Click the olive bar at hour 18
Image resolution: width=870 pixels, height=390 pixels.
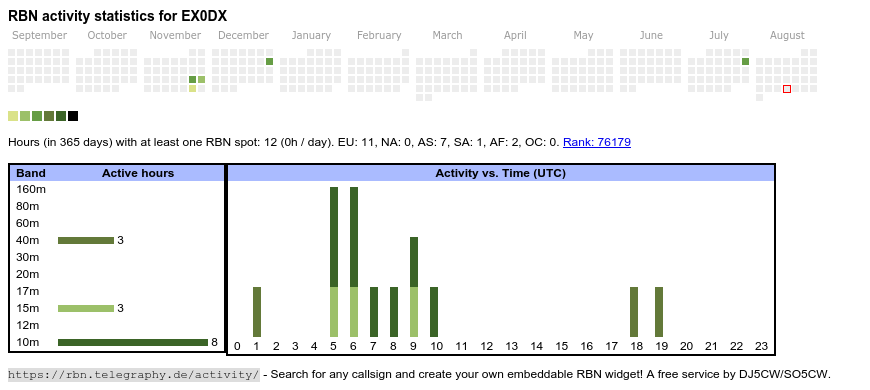634,312
